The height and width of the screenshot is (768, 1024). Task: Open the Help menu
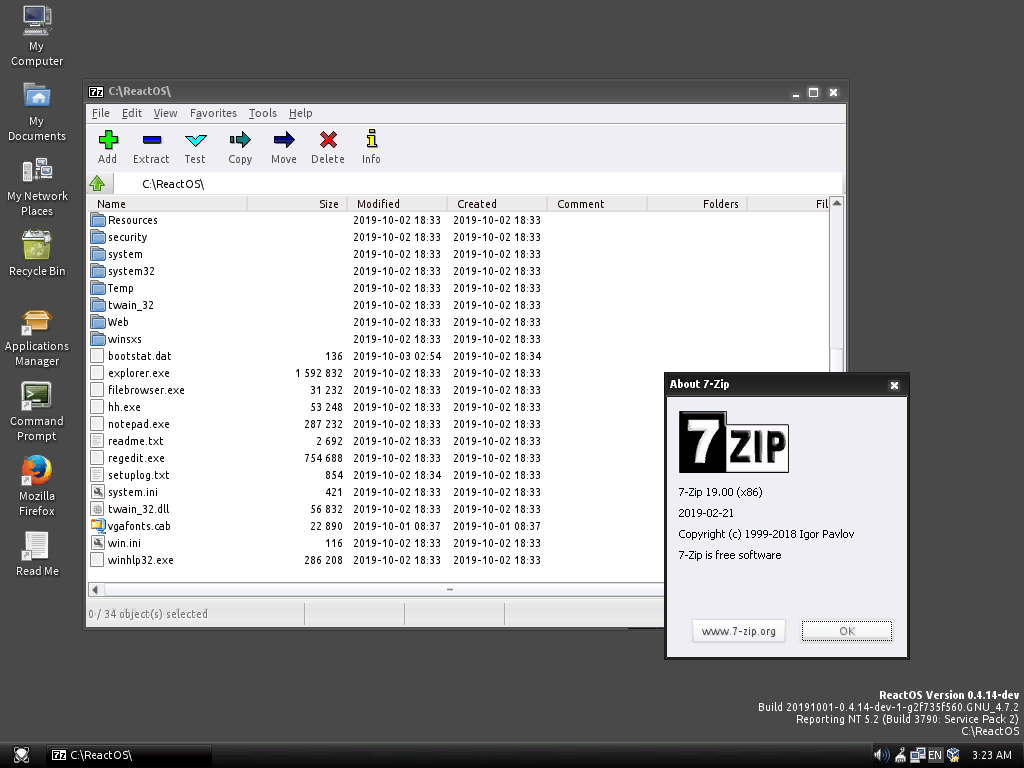pyautogui.click(x=300, y=113)
